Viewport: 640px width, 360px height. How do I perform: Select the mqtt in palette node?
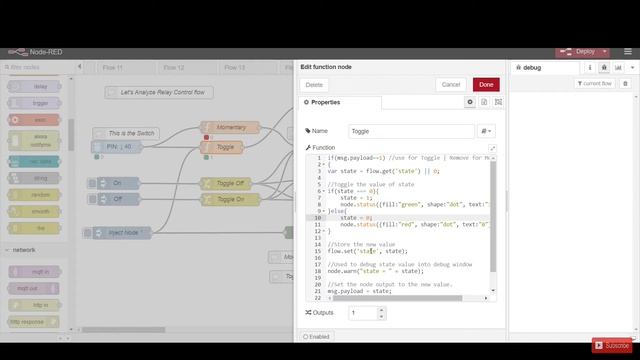[34, 271]
